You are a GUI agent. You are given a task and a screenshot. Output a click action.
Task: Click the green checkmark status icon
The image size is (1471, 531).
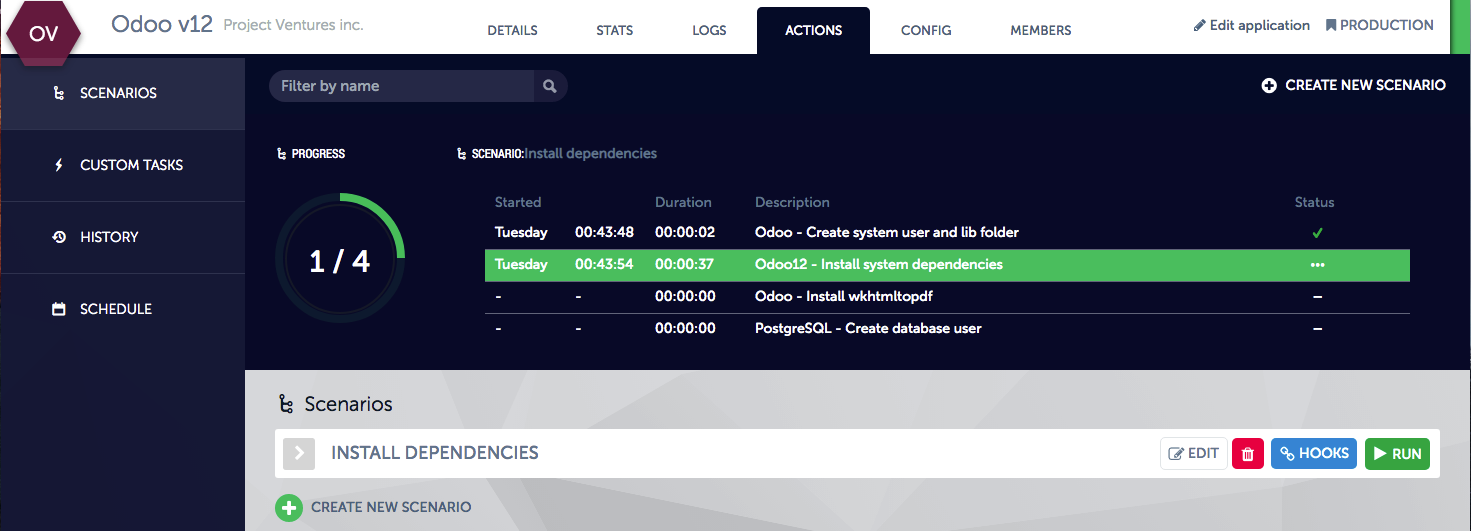pos(1317,233)
